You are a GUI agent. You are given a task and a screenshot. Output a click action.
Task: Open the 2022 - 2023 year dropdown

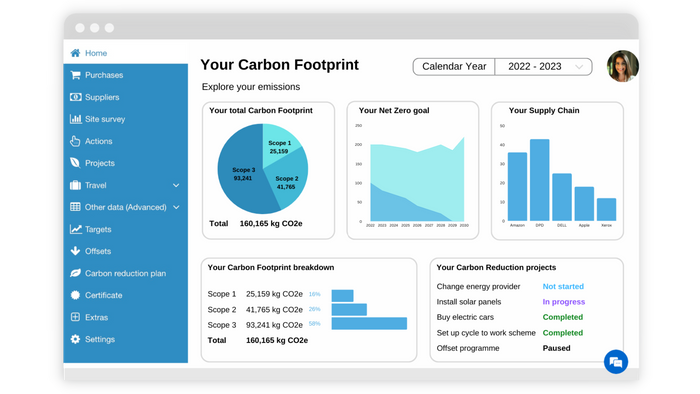coord(544,66)
